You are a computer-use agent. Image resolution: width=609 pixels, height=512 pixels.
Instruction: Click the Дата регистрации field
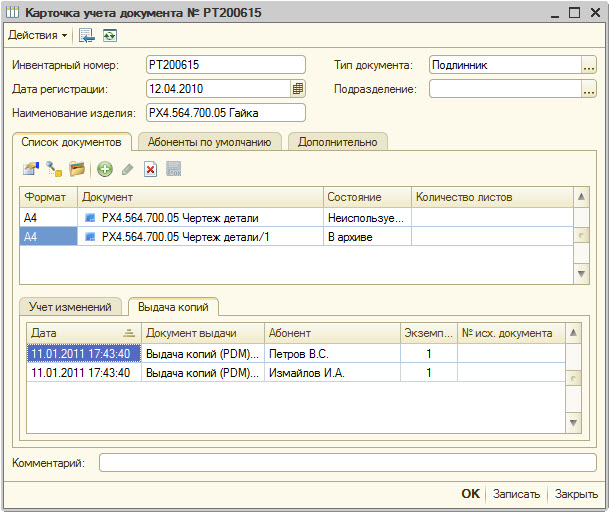tap(219, 89)
